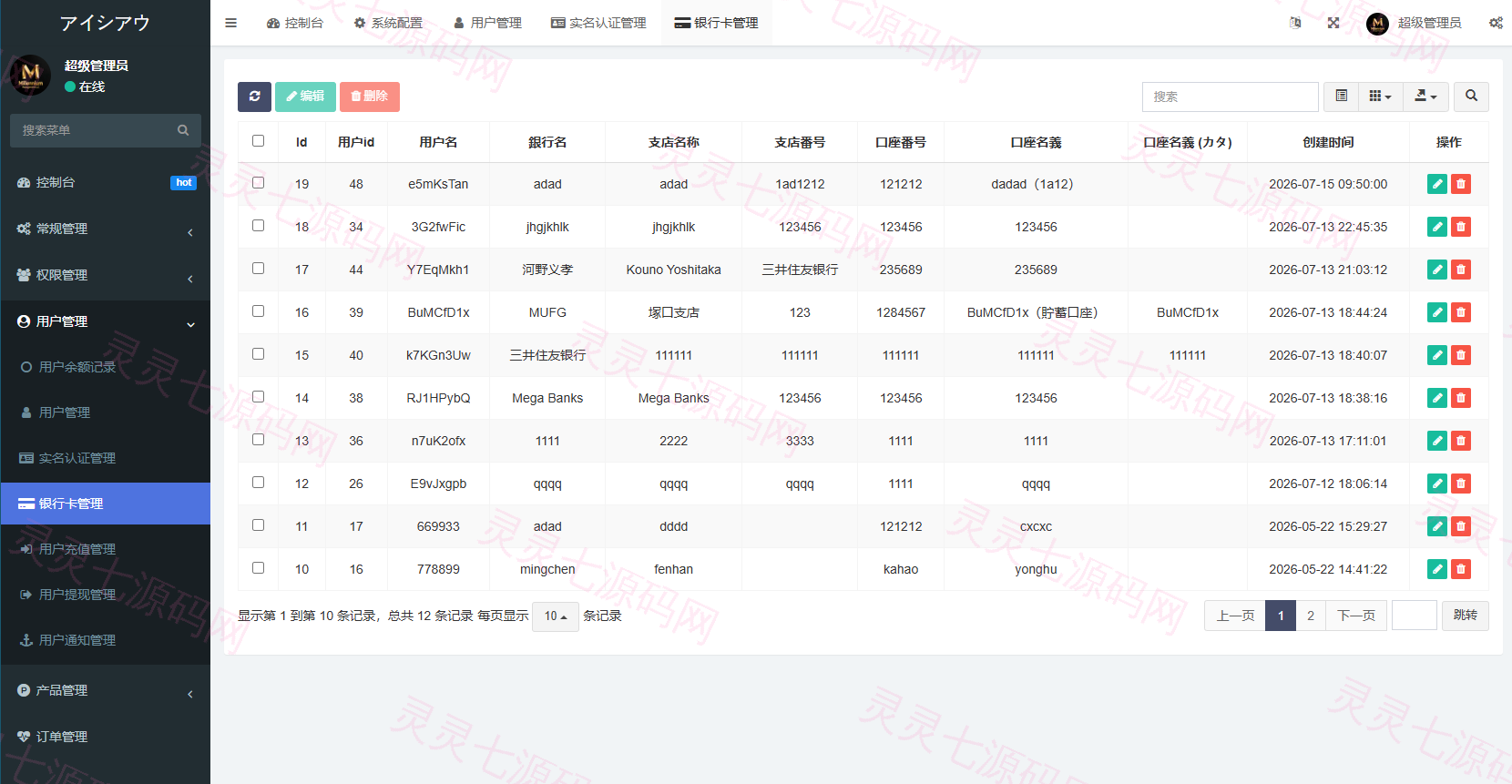Expand the 产品管理 sidebar menu
The width and height of the screenshot is (1512, 784).
pyautogui.click(x=106, y=691)
